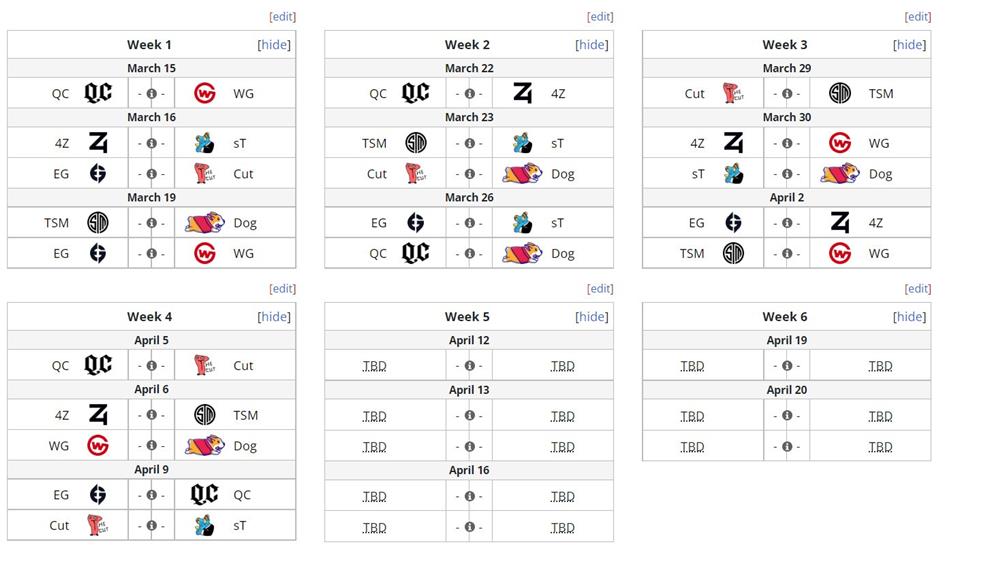Click edit link above Week 1 table
This screenshot has height=561, width=1000.
283,17
